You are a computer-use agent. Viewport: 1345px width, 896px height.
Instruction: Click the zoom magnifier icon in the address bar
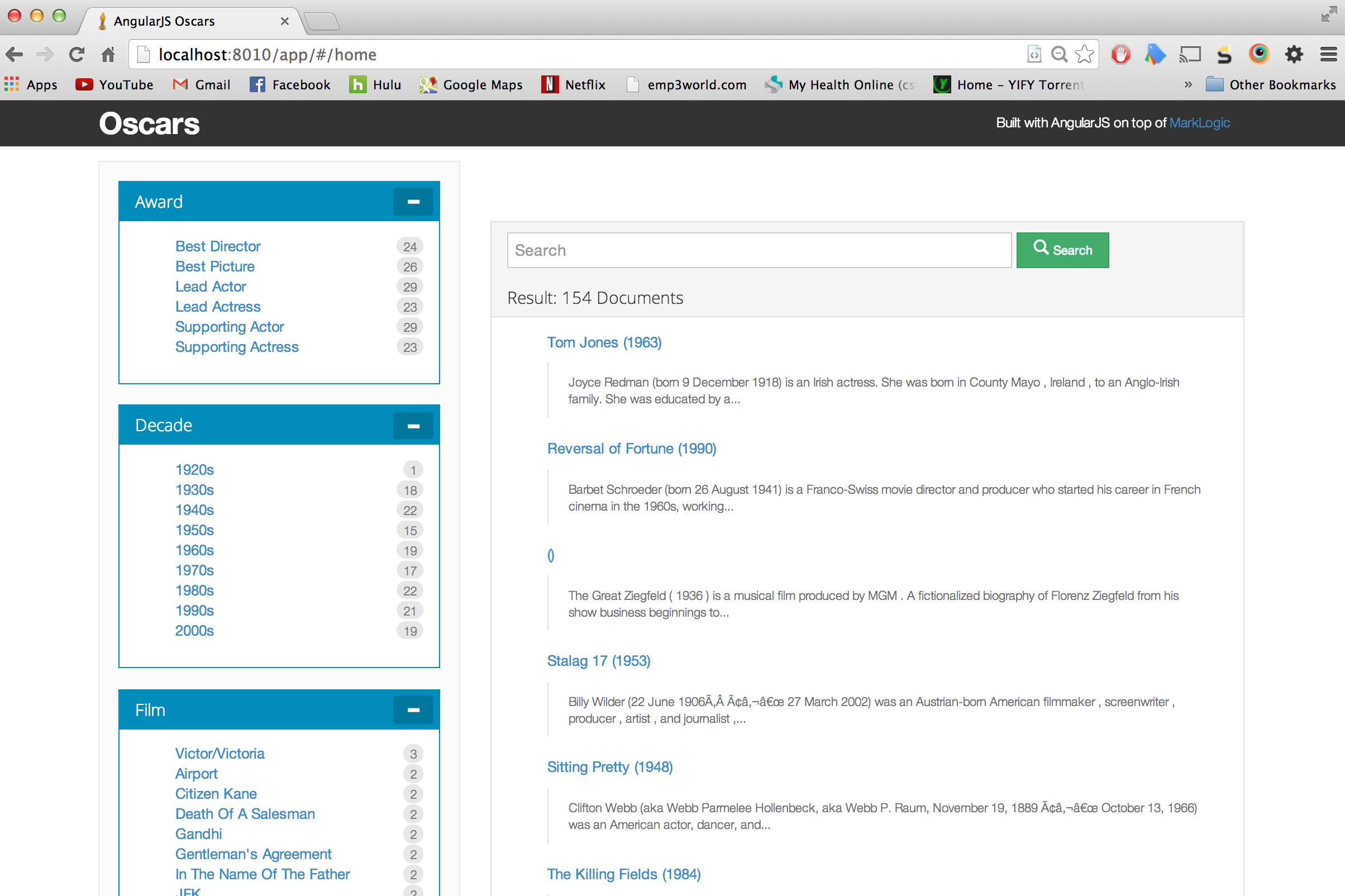(x=1060, y=55)
